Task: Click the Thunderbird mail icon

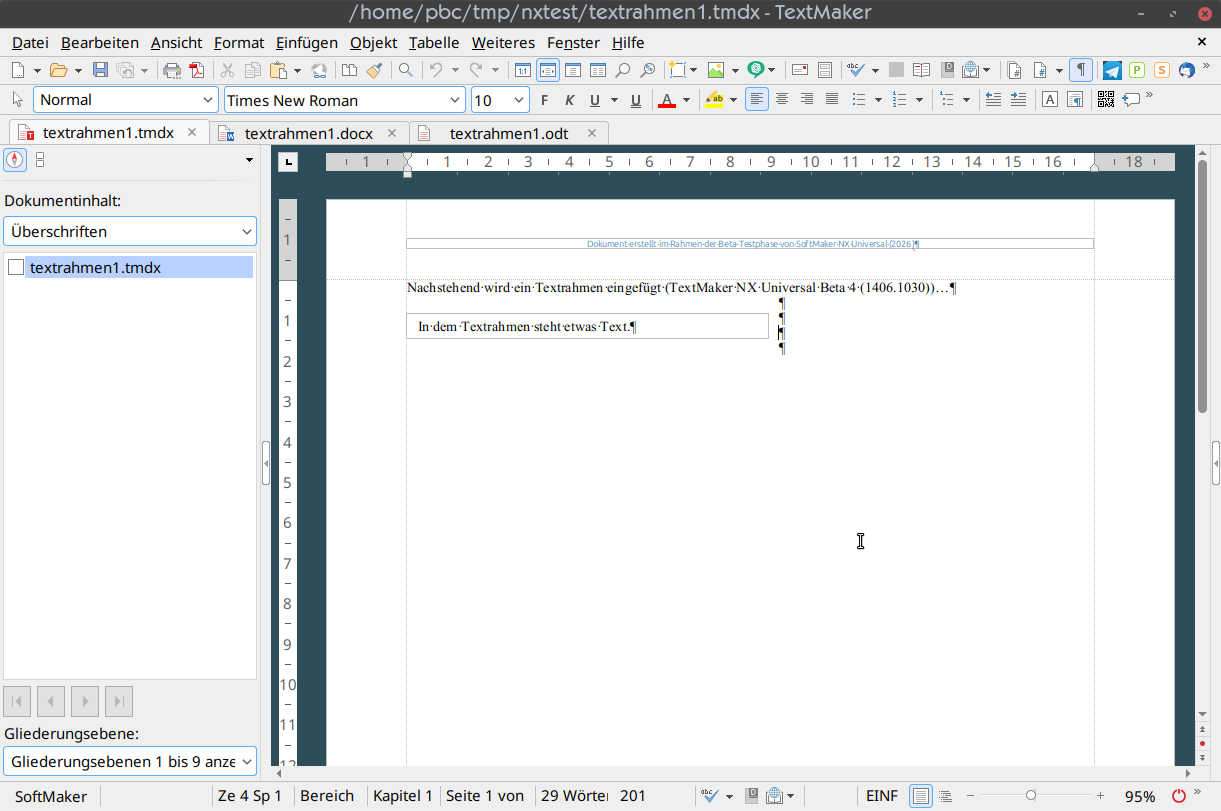Action: [1186, 70]
